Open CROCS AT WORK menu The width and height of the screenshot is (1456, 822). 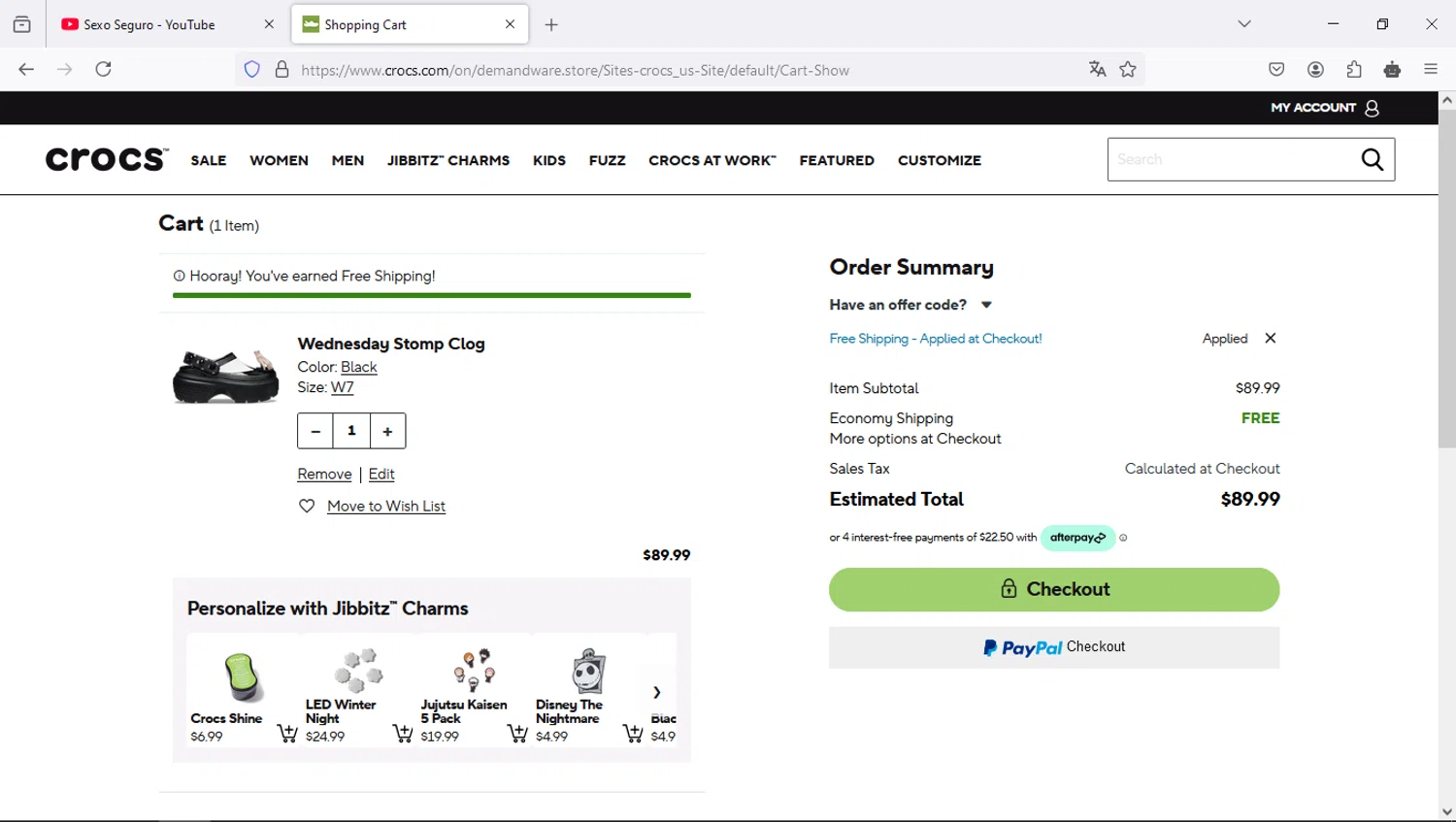(712, 160)
